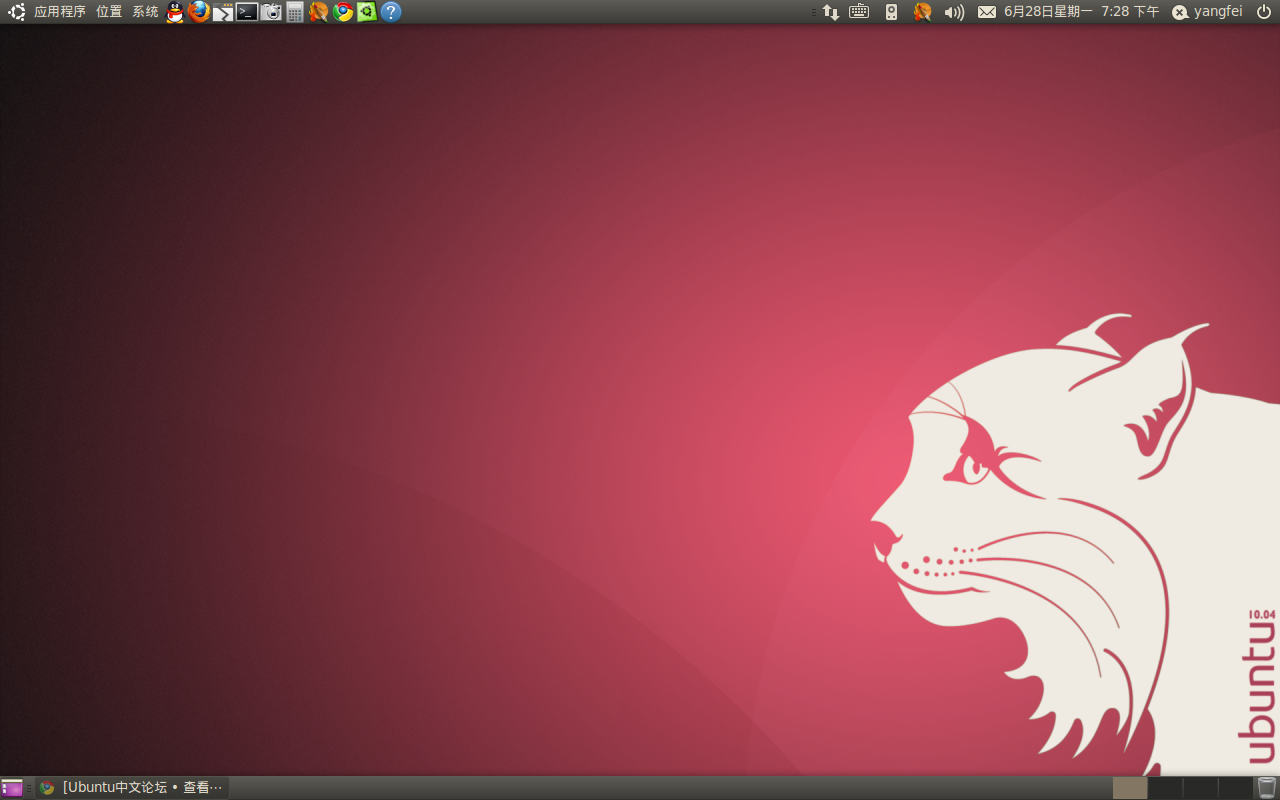Screen dimensions: 1280x800
Task: Open the calendar from date and time
Action: (1082, 12)
